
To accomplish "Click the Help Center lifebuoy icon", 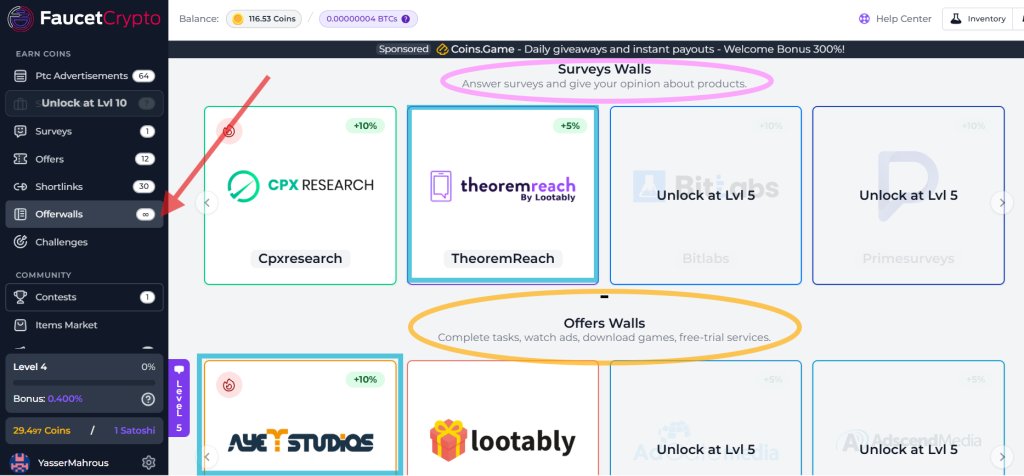I will (865, 19).
